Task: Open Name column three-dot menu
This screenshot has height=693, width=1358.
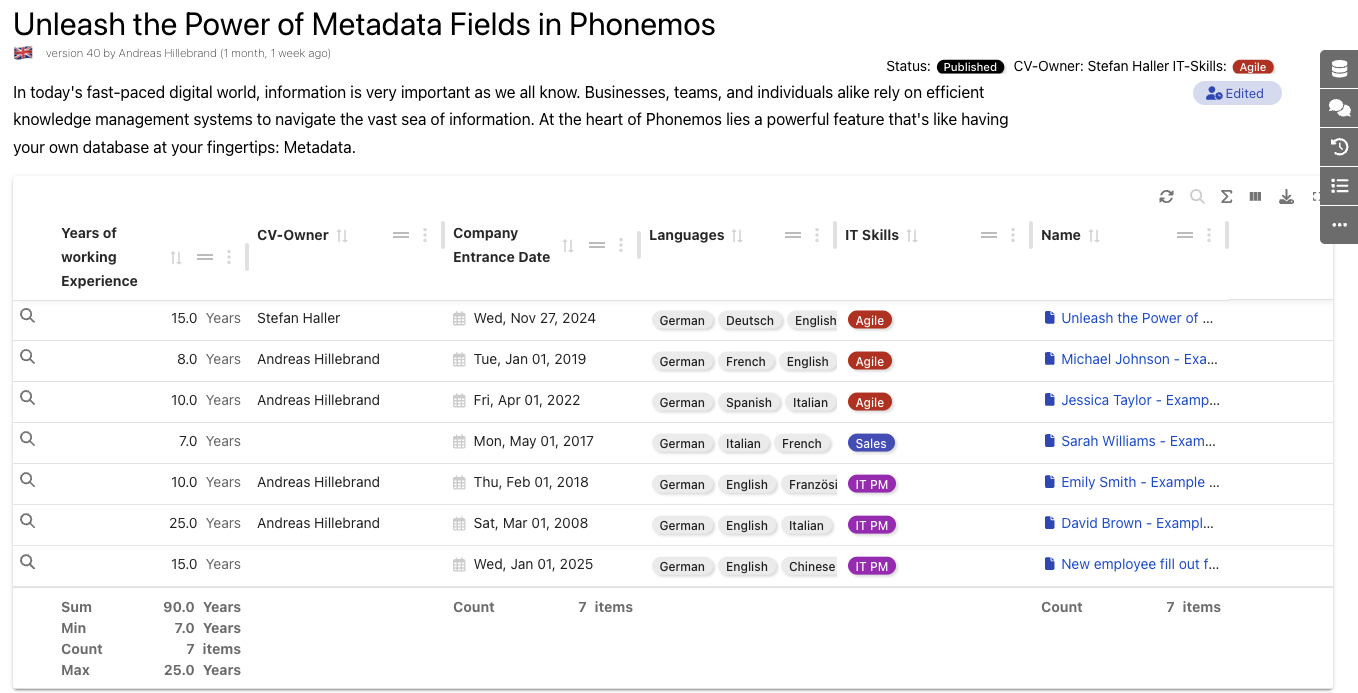Action: click(1209, 236)
